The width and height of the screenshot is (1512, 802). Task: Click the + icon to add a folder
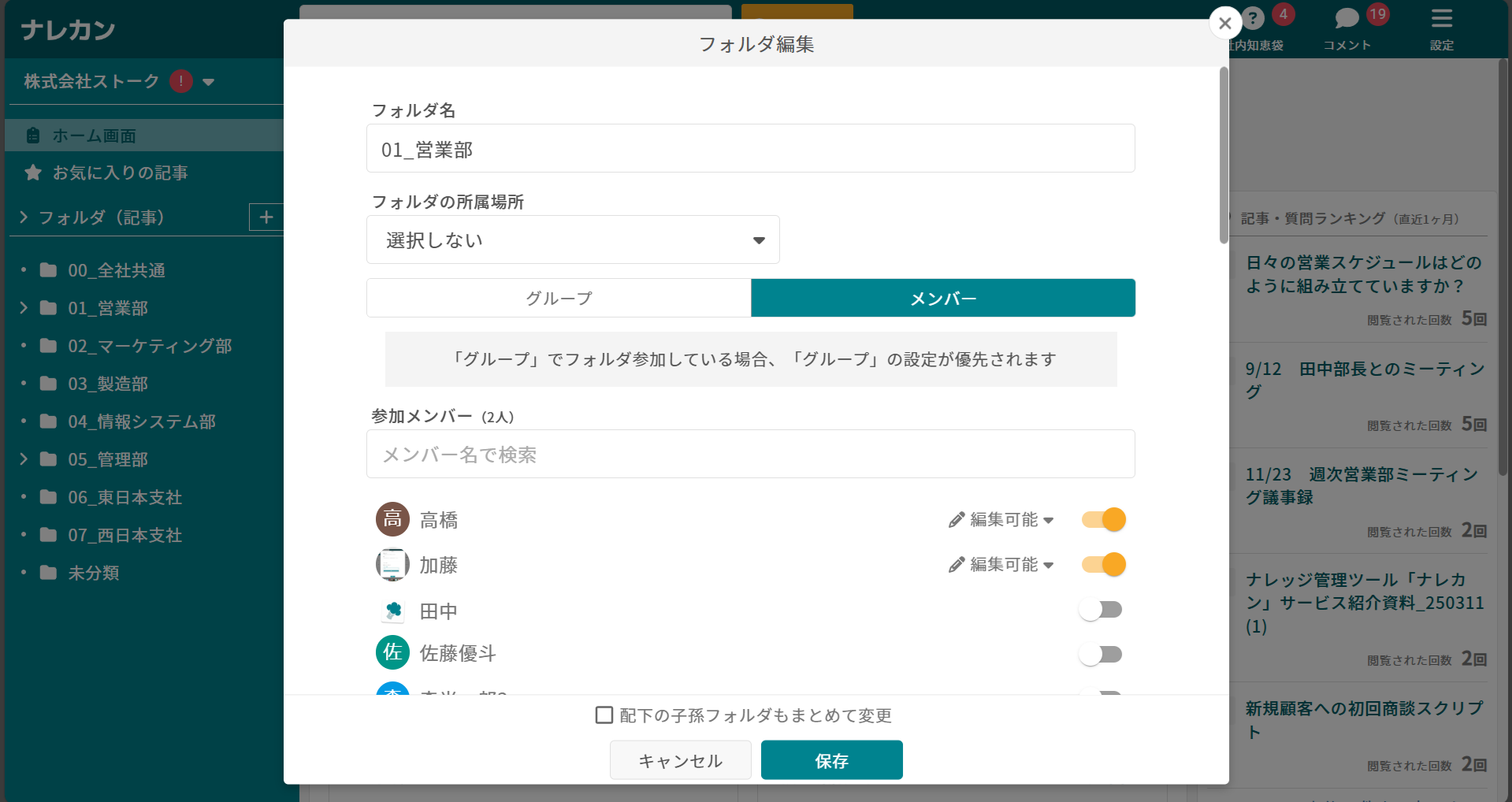click(x=267, y=217)
